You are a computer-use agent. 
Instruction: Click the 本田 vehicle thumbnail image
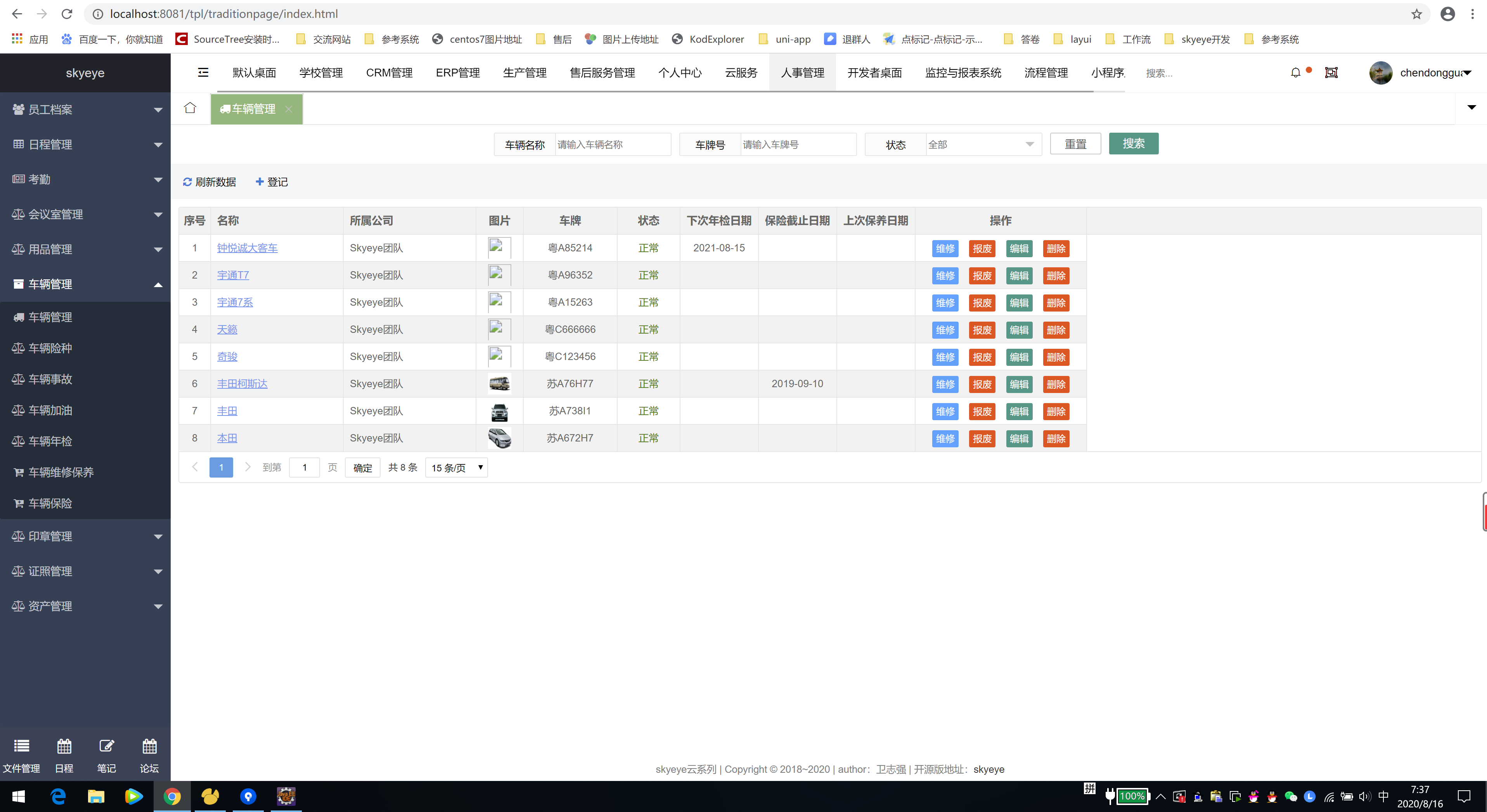coord(499,438)
